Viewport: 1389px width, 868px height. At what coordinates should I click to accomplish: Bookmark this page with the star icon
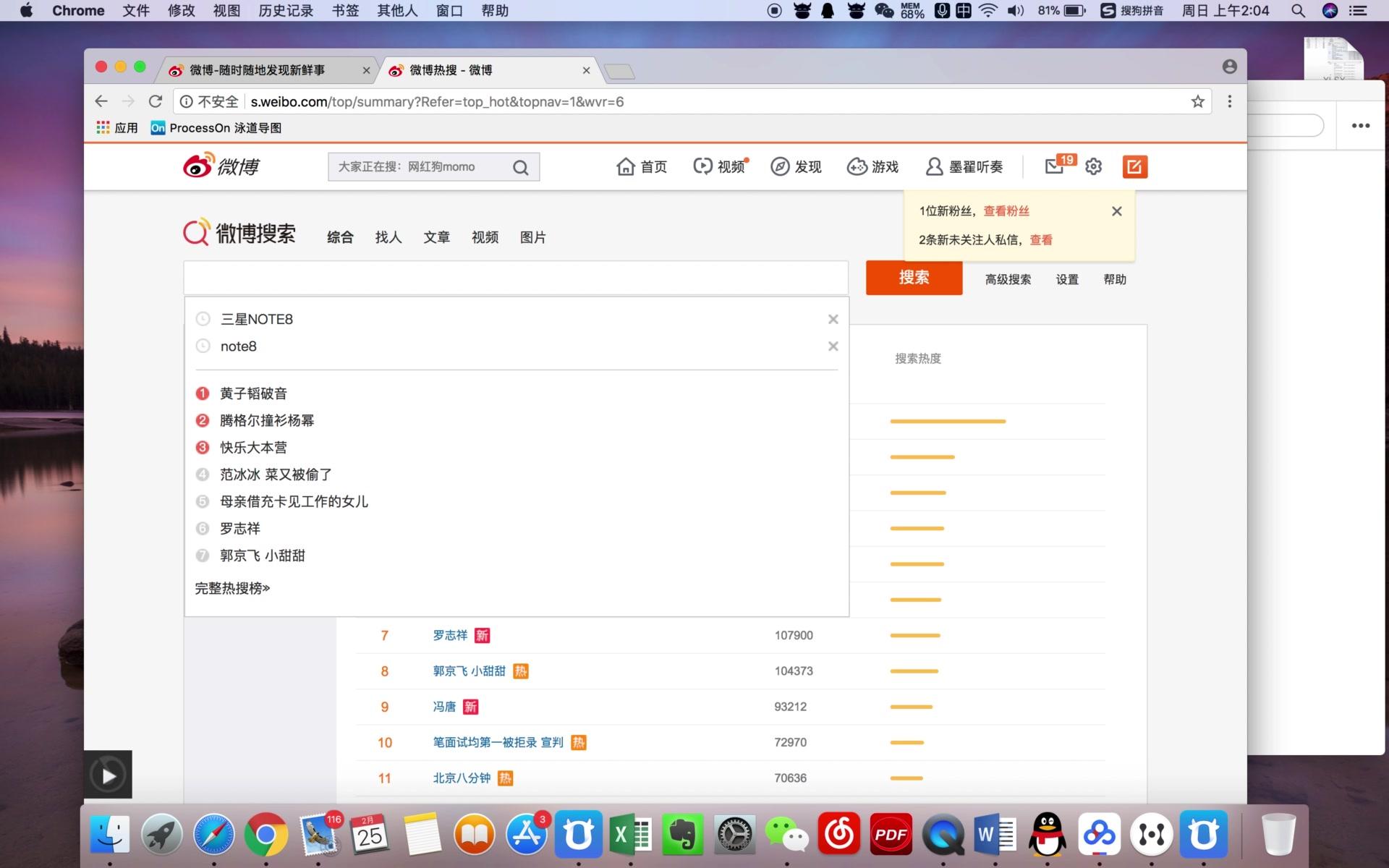1197,101
